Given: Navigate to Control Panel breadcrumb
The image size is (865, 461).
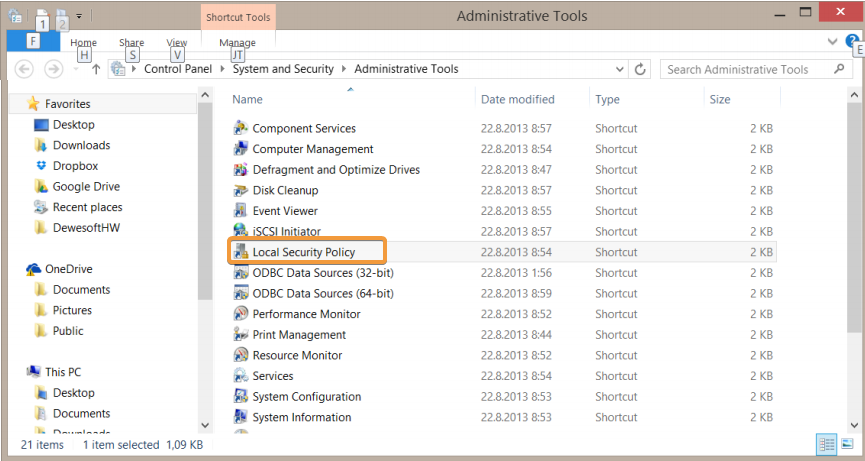Looking at the screenshot, I should coord(178,69).
